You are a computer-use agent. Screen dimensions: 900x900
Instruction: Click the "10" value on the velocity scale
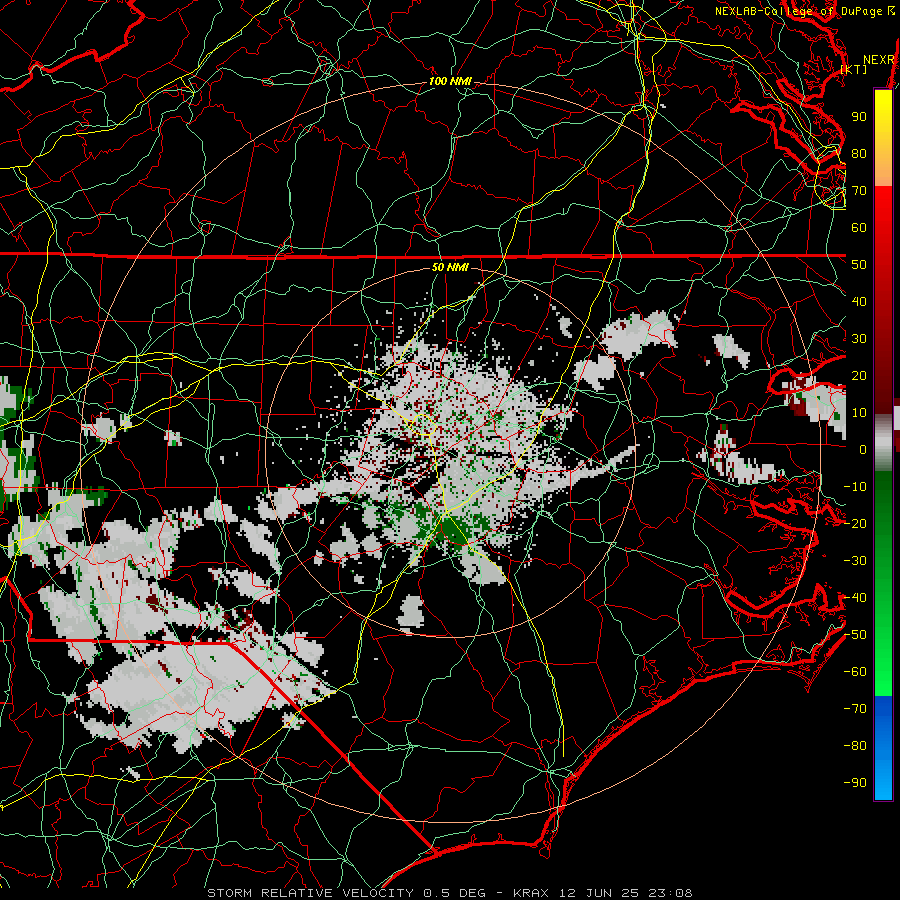click(x=859, y=413)
